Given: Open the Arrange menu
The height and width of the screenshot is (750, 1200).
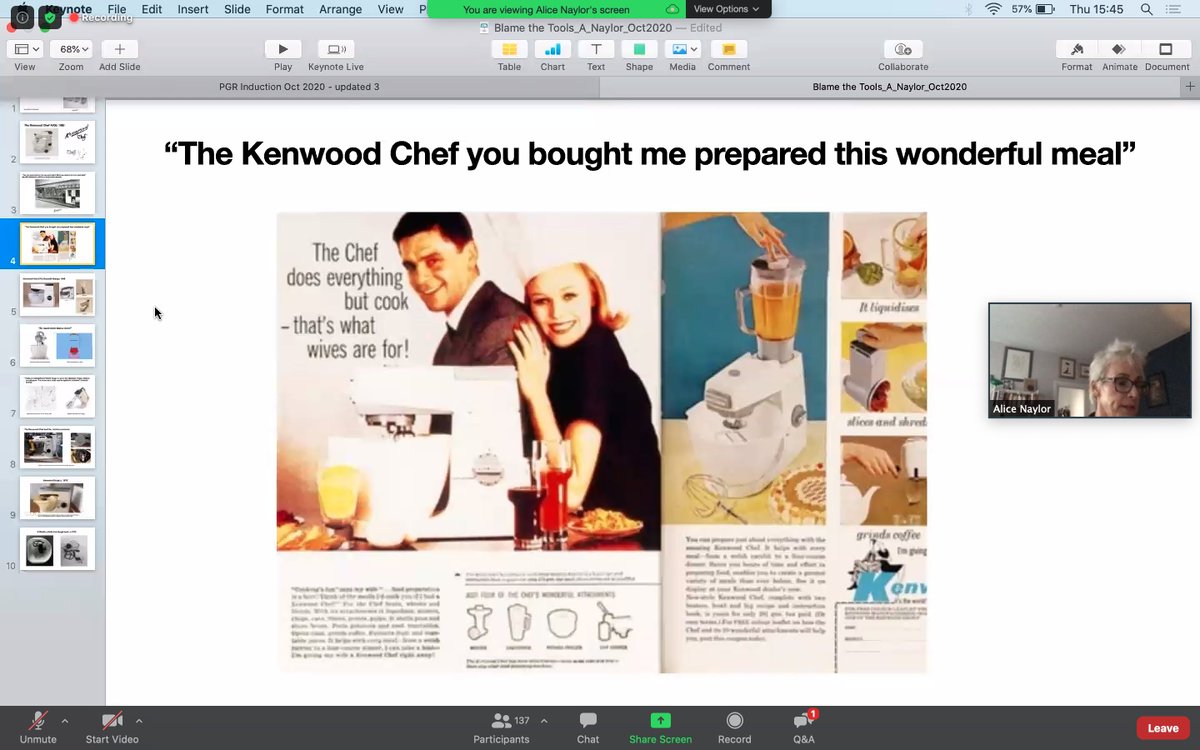Looking at the screenshot, I should 340,9.
